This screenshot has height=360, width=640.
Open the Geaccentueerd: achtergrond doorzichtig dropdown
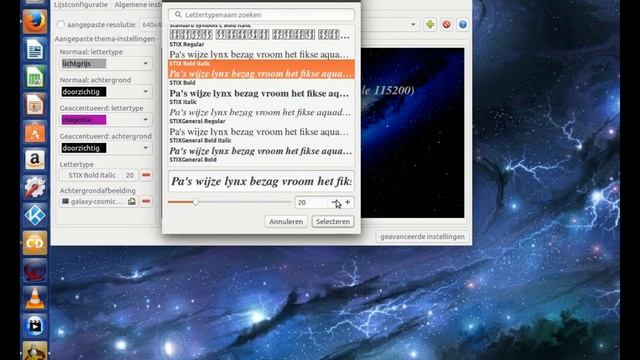pos(105,148)
